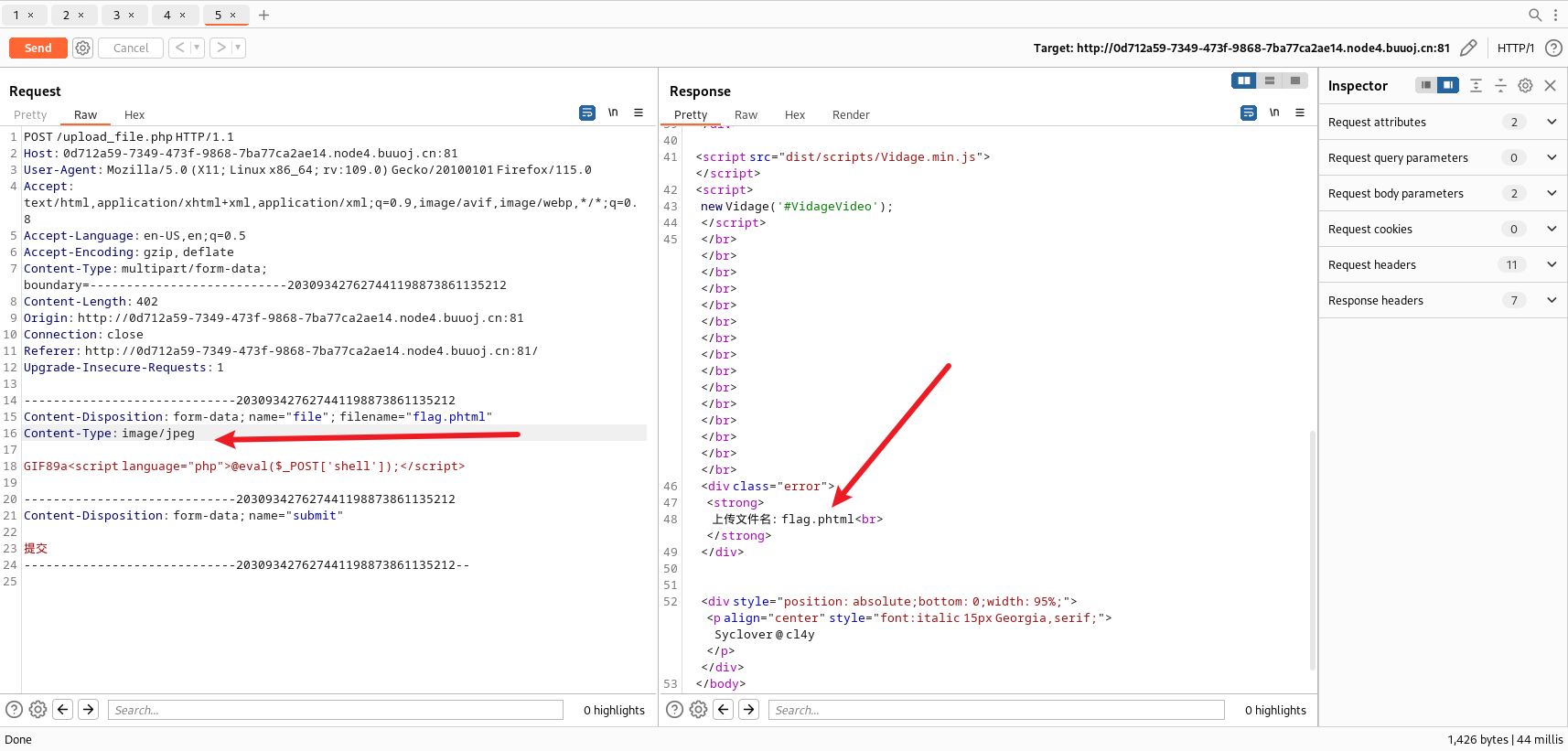Switch protocol via HTTP/1 label

1515,48
